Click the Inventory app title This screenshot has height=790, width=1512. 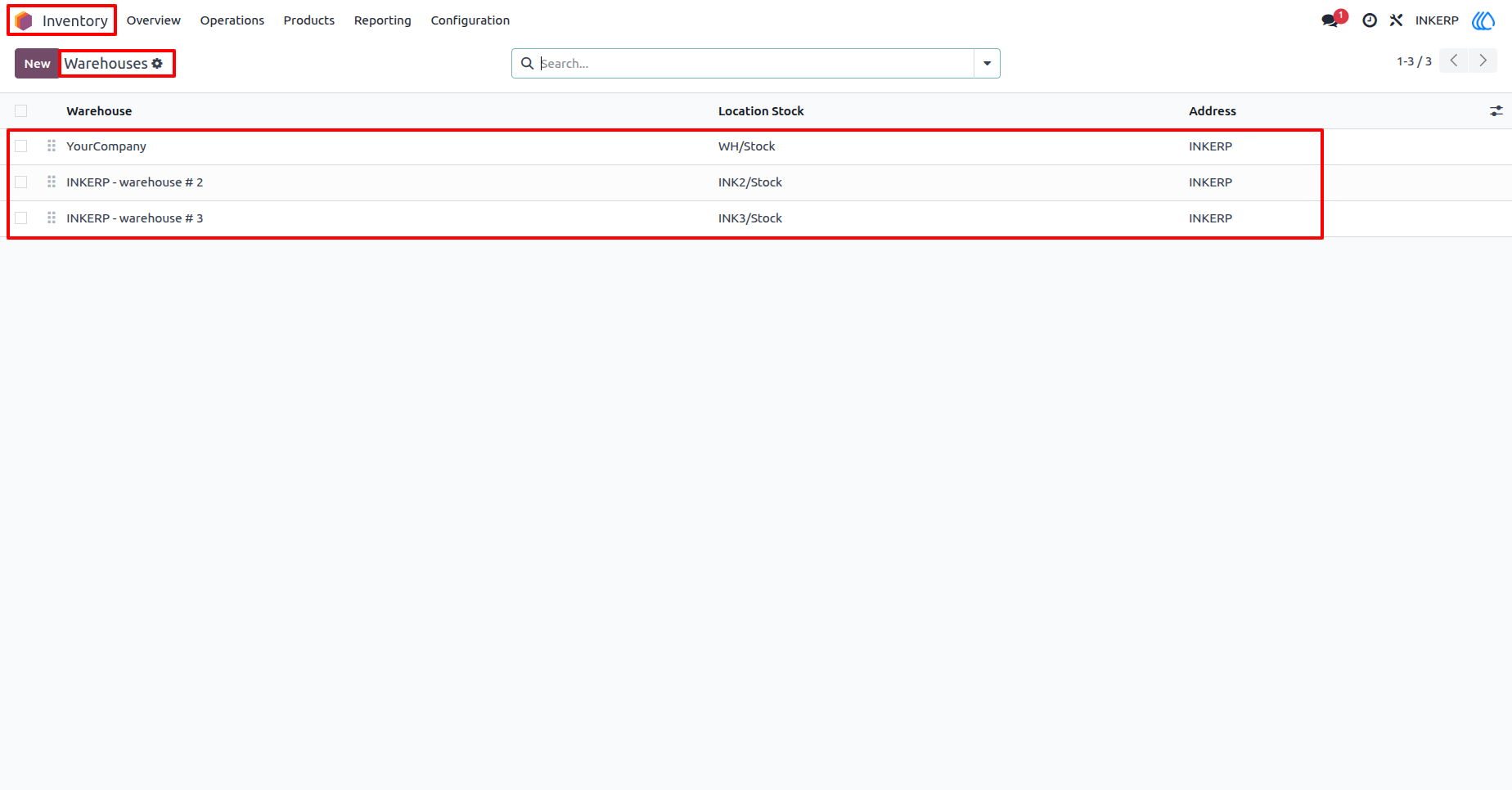tap(75, 20)
